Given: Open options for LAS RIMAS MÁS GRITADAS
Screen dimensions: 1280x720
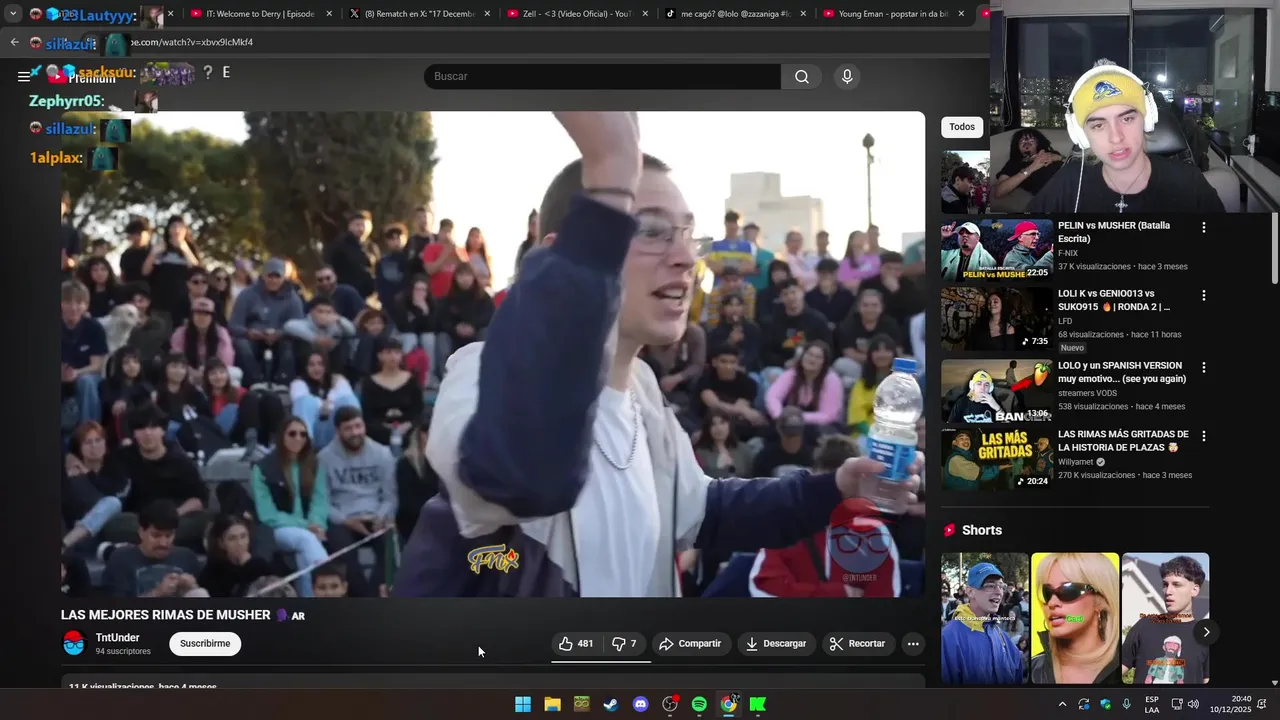Looking at the screenshot, I should [1204, 437].
